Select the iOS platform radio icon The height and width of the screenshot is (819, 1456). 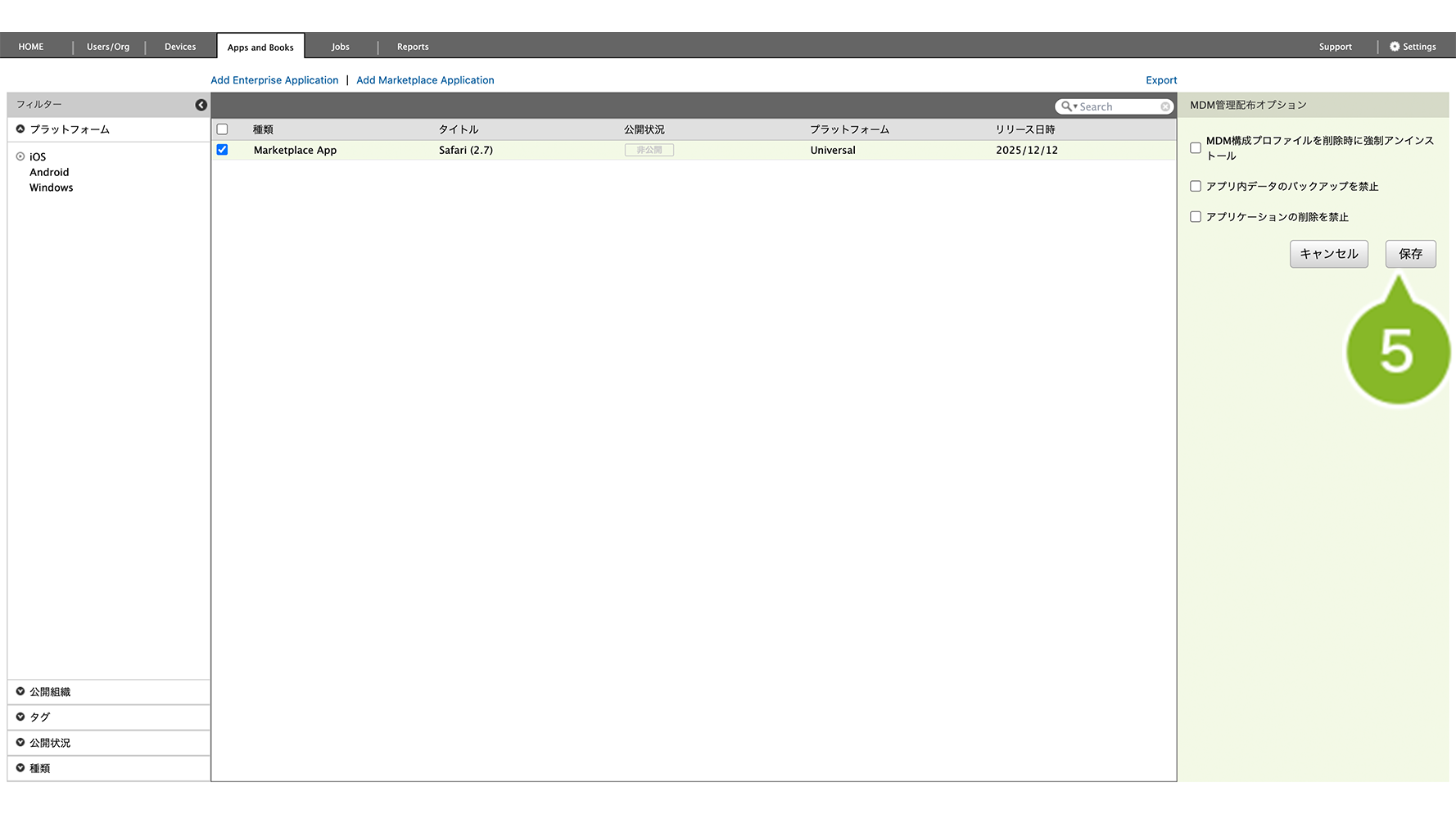tap(20, 156)
